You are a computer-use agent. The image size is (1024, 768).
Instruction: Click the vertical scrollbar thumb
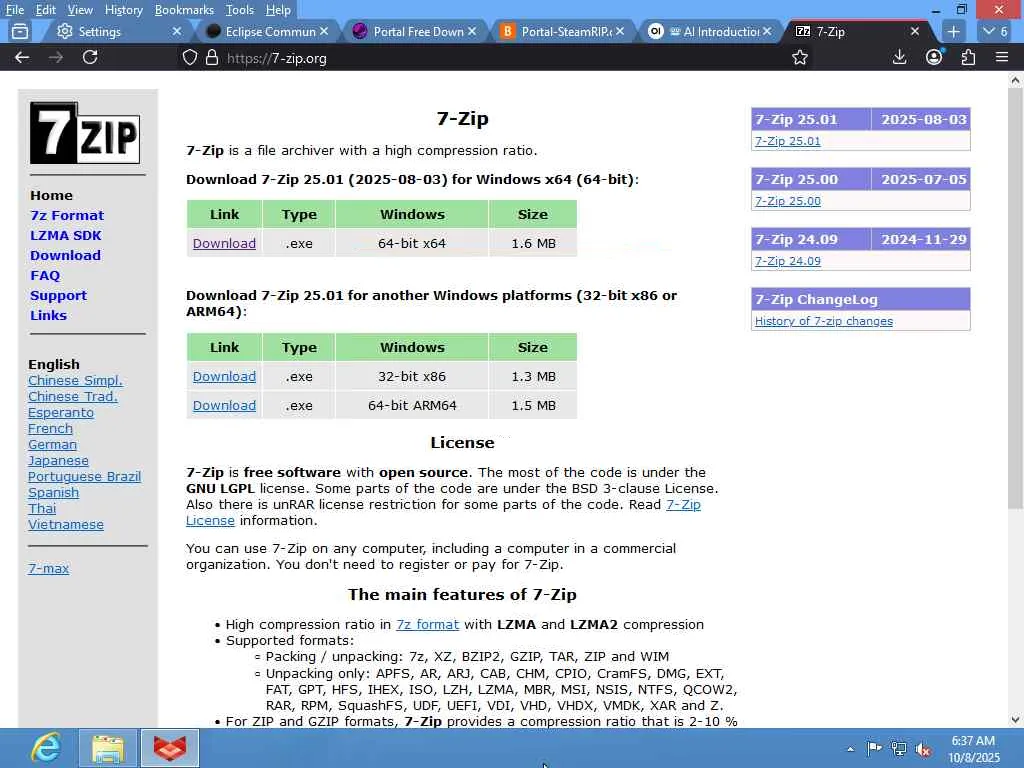click(x=1015, y=299)
